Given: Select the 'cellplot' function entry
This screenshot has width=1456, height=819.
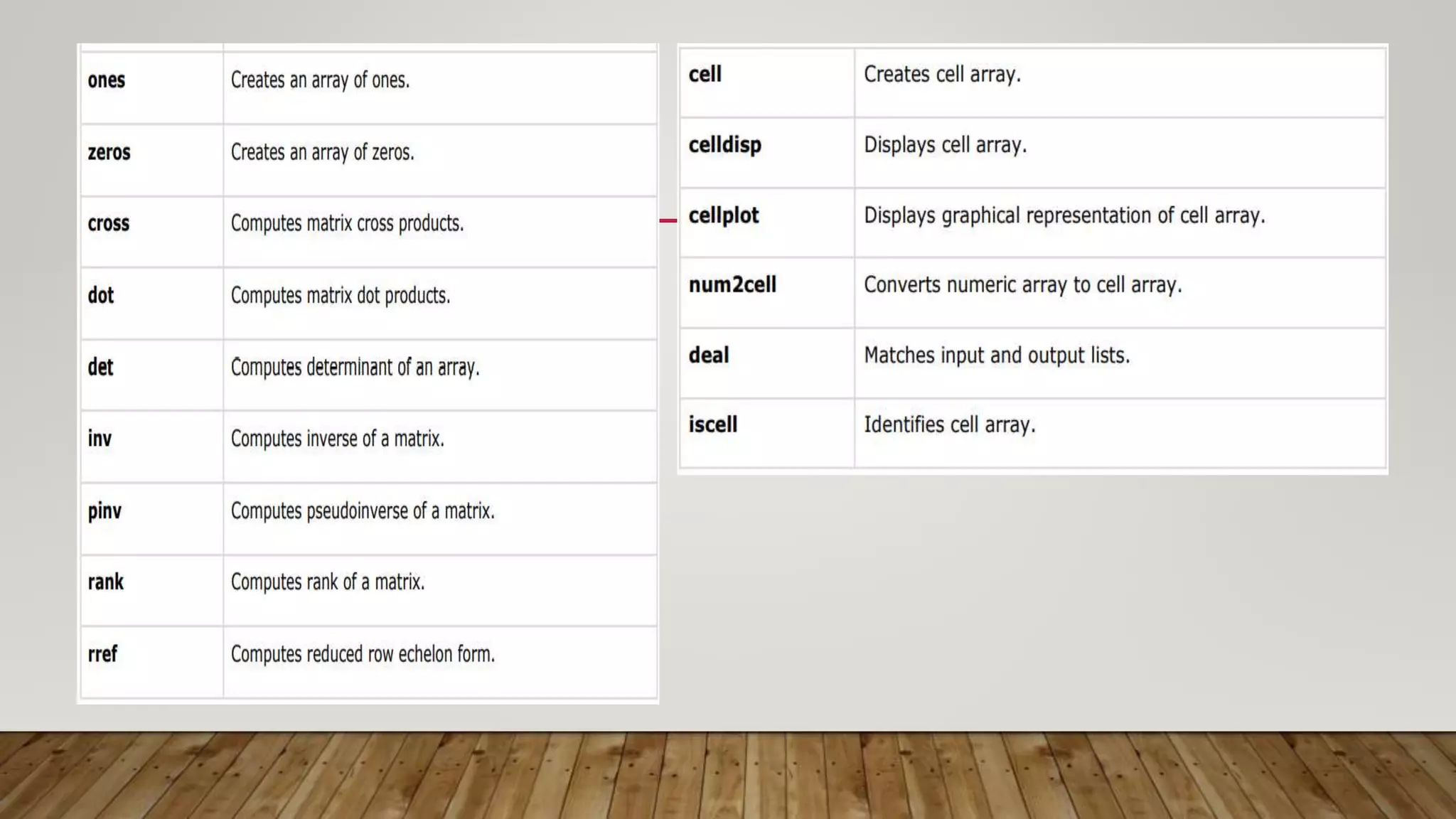Looking at the screenshot, I should click(724, 215).
